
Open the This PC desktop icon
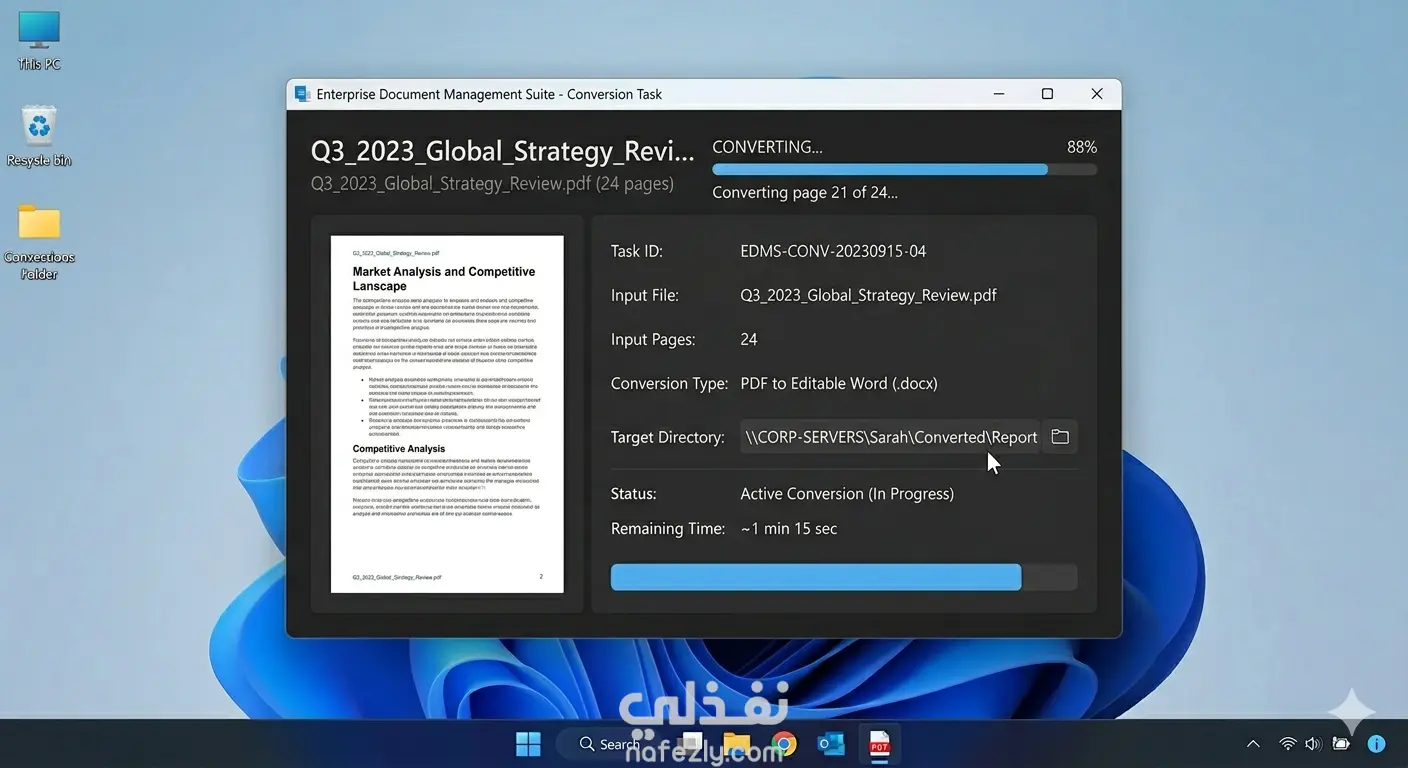(39, 40)
